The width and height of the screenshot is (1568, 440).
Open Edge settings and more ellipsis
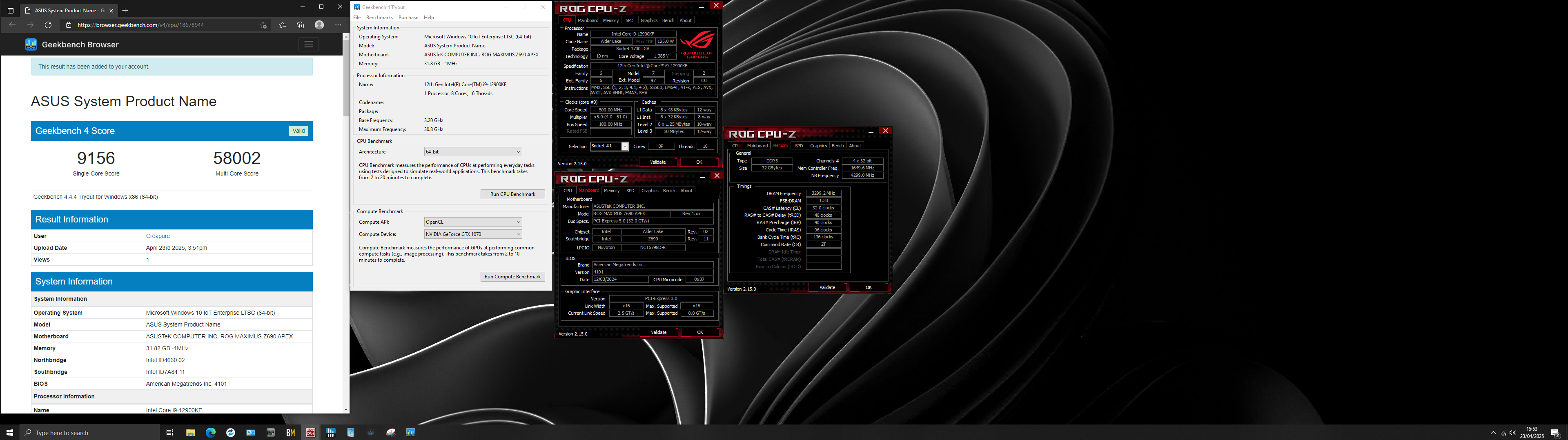pos(338,25)
